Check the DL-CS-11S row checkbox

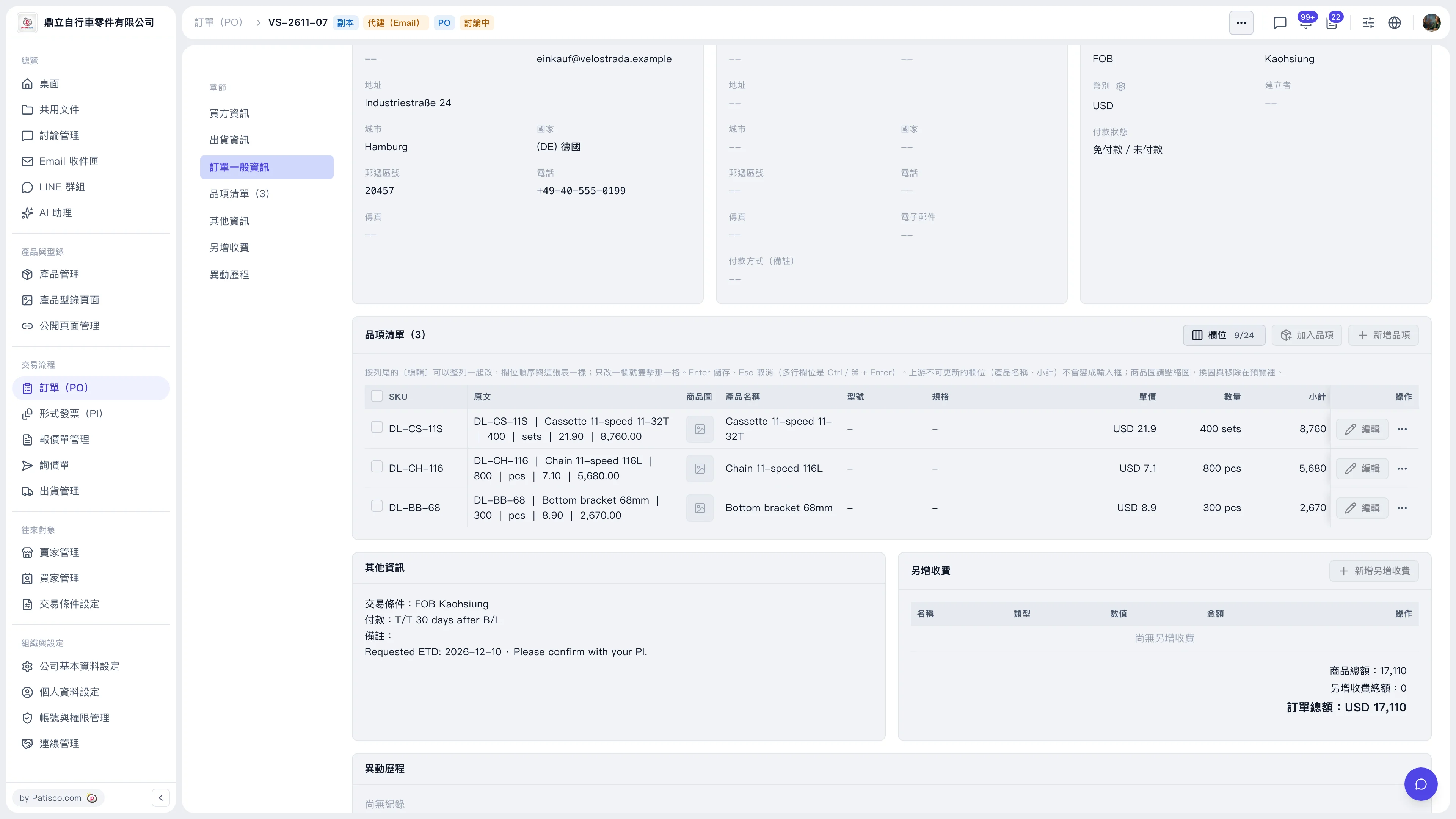click(x=377, y=427)
